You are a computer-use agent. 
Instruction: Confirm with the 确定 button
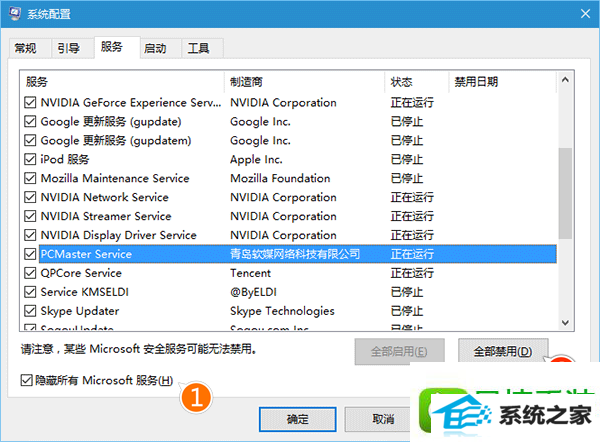[x=298, y=419]
